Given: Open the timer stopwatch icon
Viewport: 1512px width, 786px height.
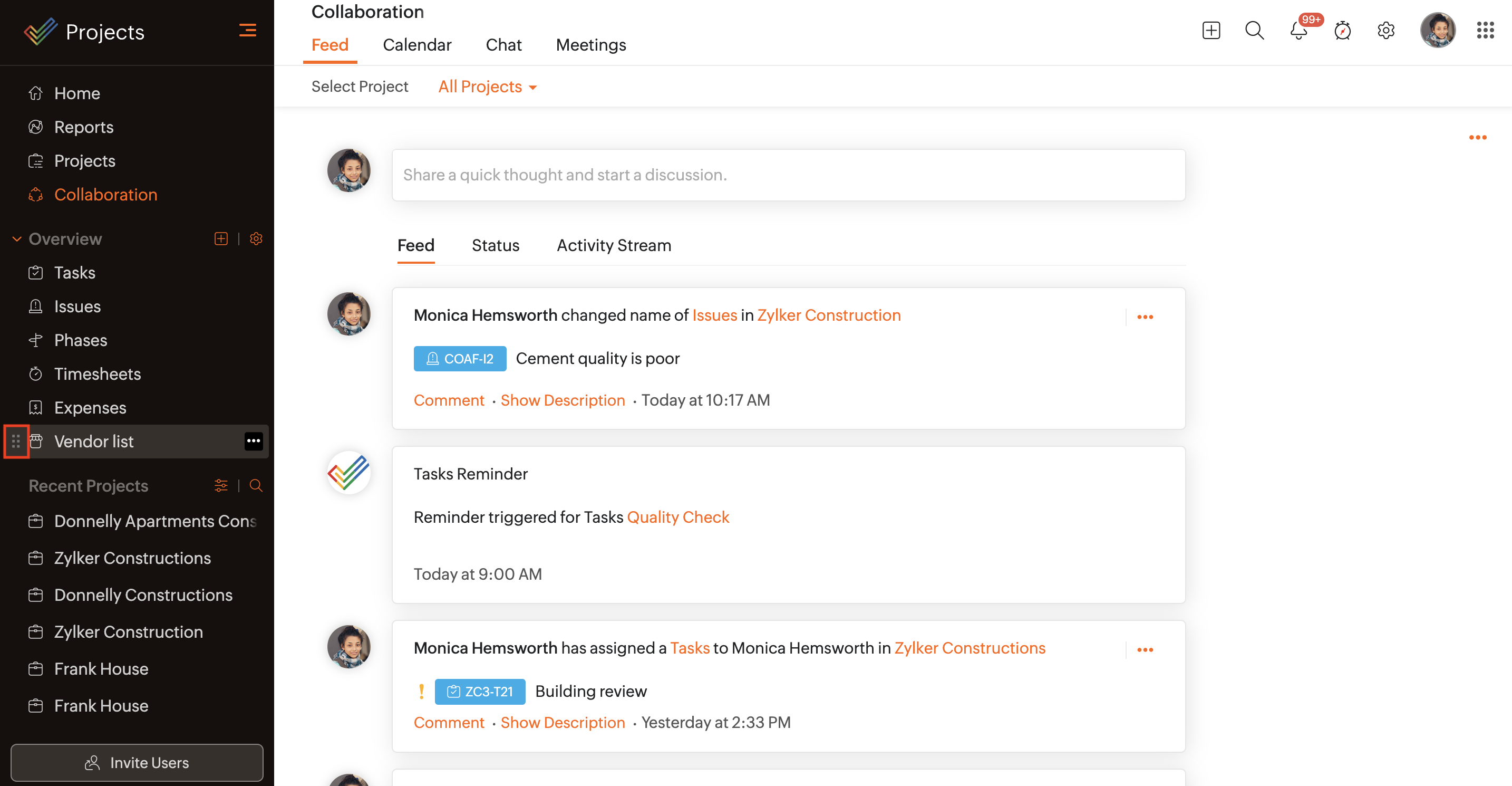Looking at the screenshot, I should pyautogui.click(x=1342, y=31).
